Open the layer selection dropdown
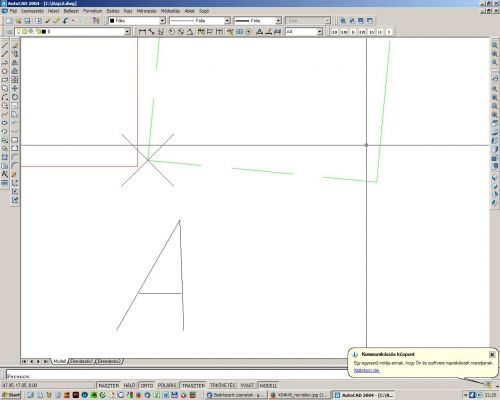Viewport: 500px width, 400px height. 73,32
